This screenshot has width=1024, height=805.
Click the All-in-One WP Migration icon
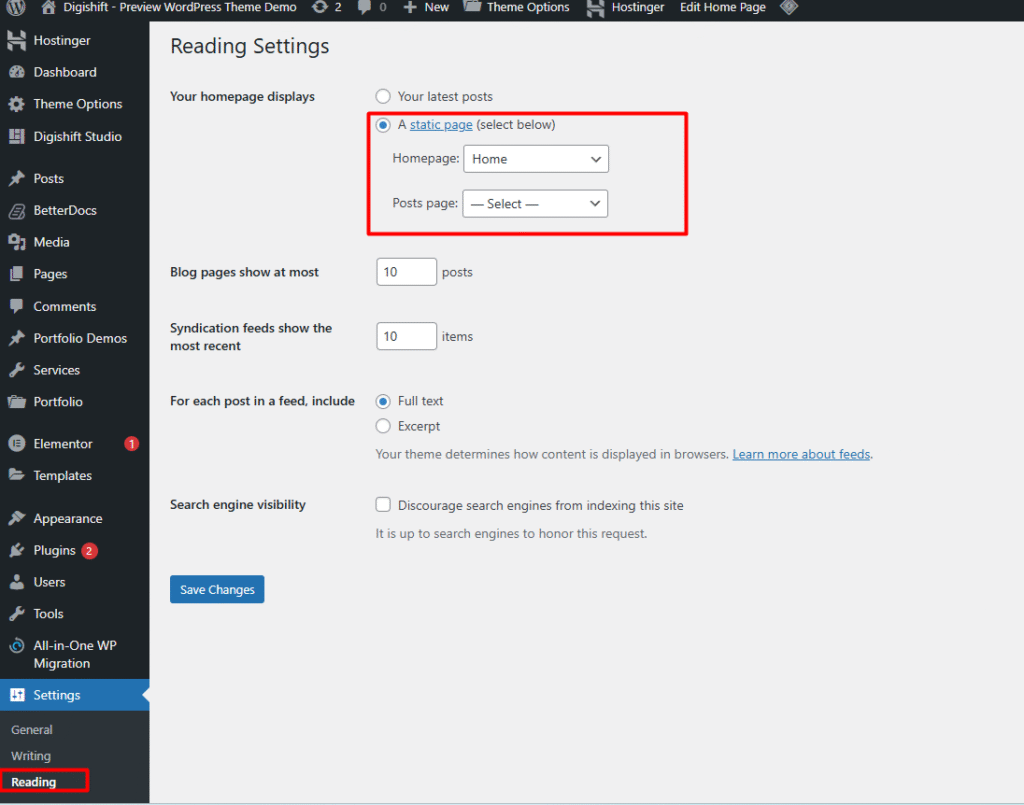(16, 646)
